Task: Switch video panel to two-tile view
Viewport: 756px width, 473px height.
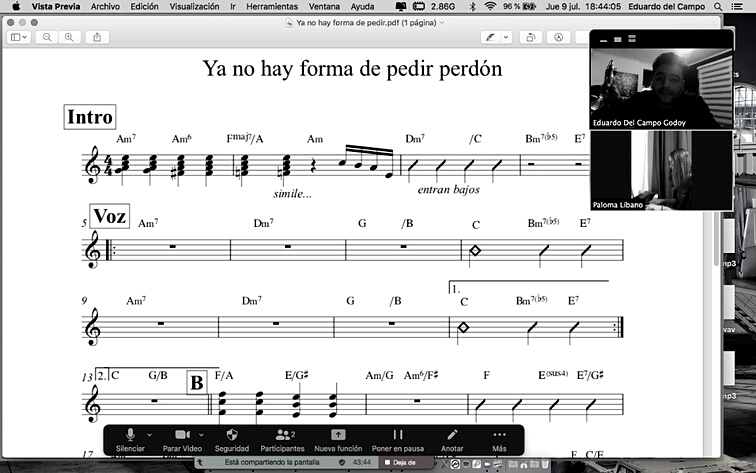Action: point(632,40)
